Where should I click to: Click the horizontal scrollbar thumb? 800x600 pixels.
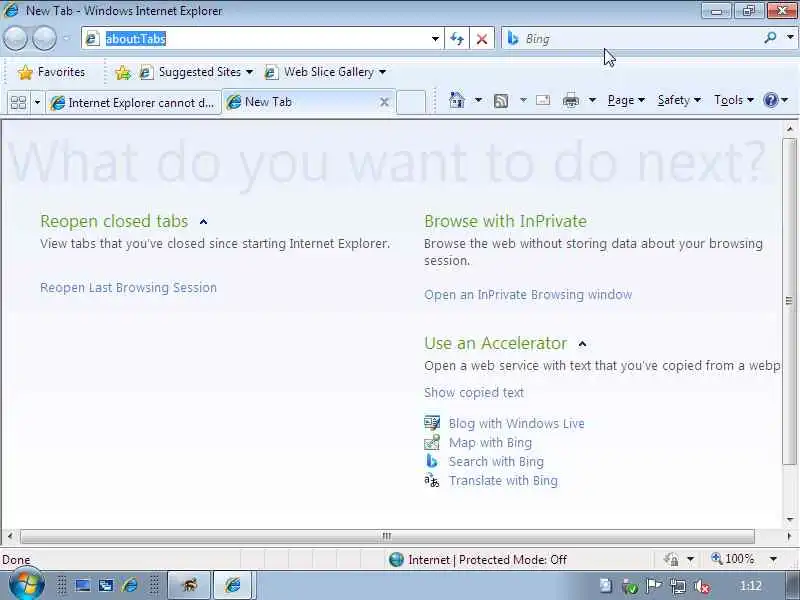(387, 536)
